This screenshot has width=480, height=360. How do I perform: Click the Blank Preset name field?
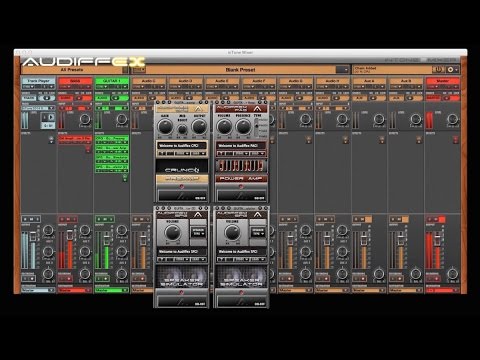pyautogui.click(x=240, y=70)
